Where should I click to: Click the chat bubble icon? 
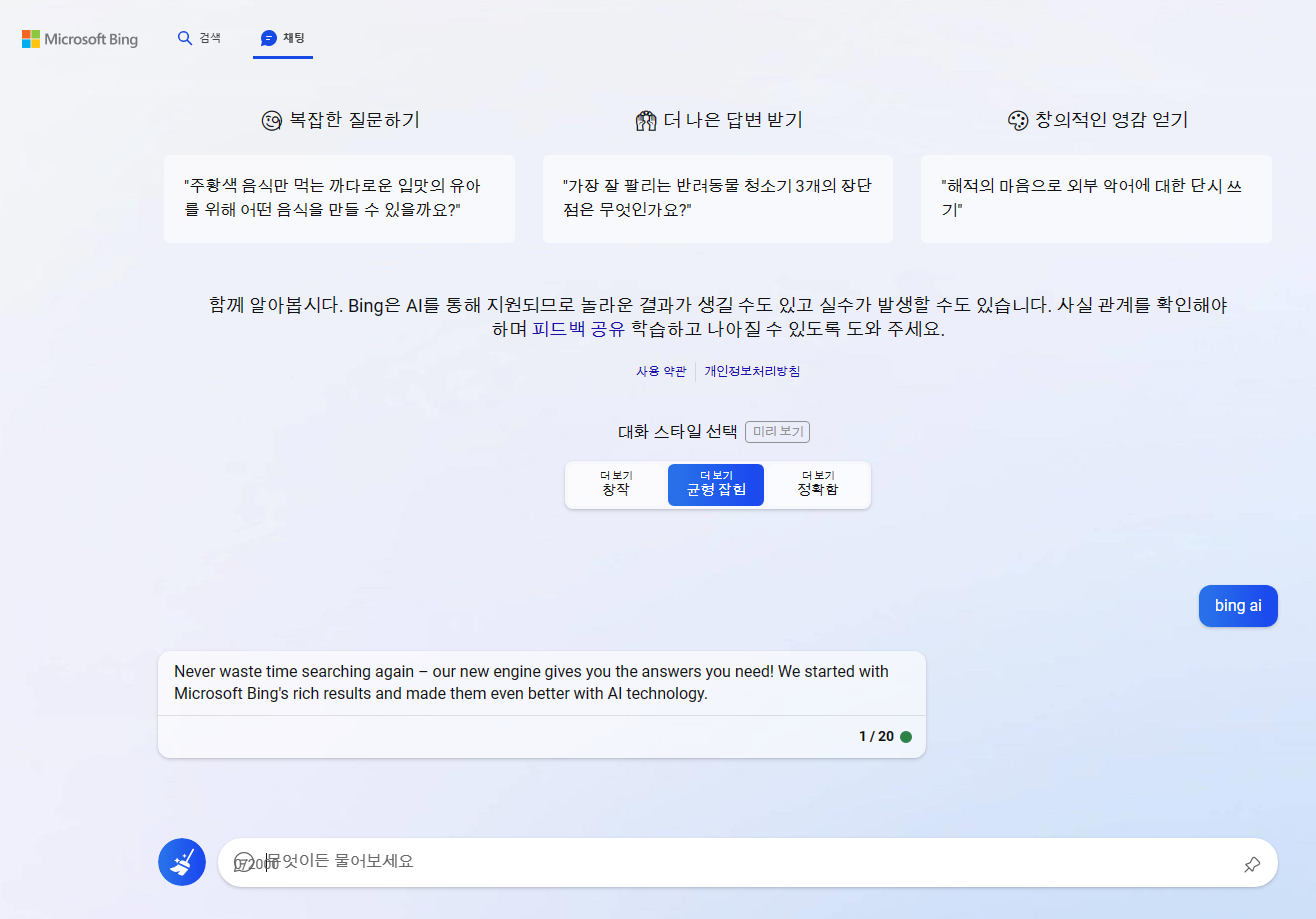coord(268,38)
